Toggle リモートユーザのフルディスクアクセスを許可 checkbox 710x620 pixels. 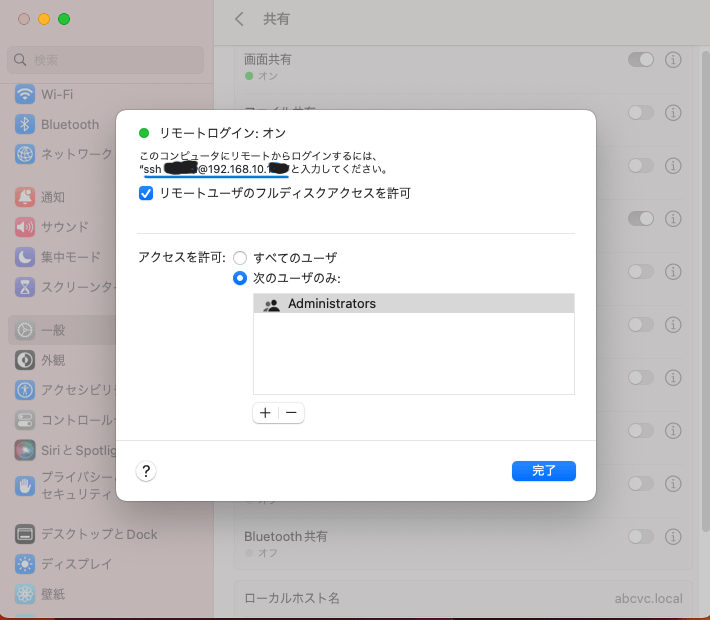point(146,193)
